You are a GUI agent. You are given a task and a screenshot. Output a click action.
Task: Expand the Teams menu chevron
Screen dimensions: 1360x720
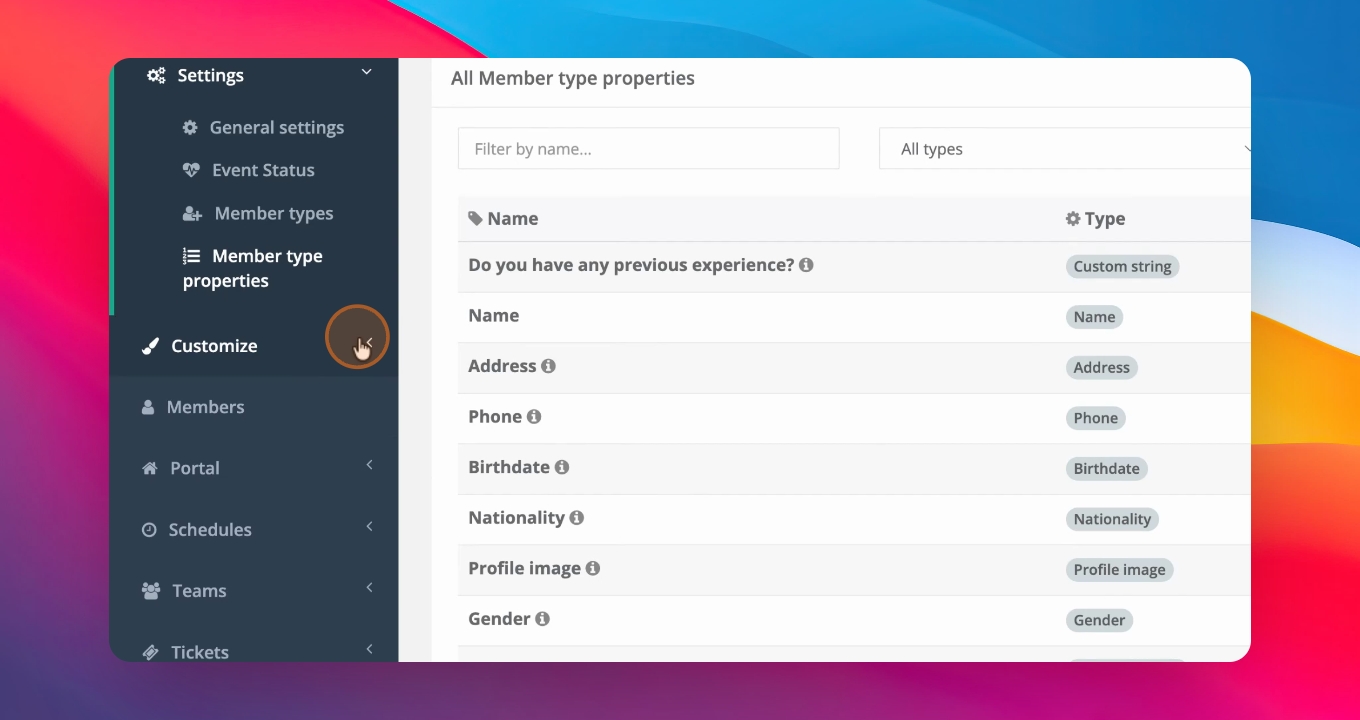(369, 587)
